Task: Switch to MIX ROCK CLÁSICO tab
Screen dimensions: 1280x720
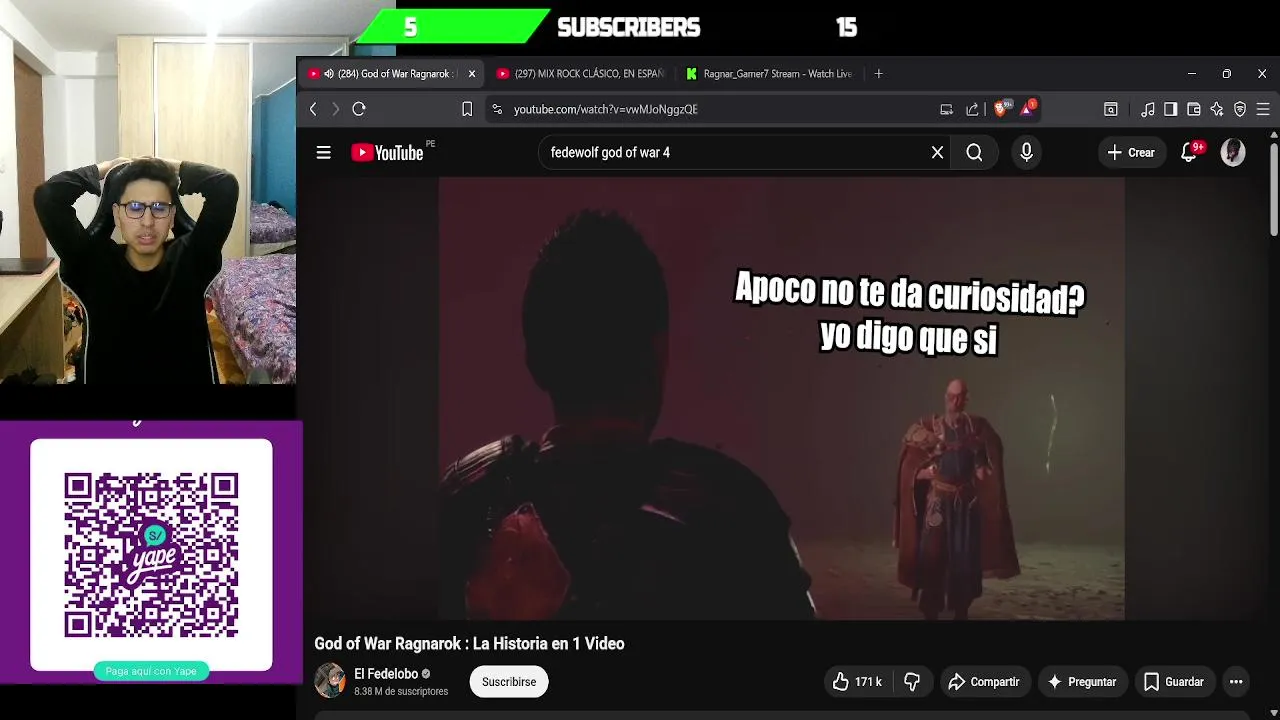Action: pyautogui.click(x=580, y=74)
